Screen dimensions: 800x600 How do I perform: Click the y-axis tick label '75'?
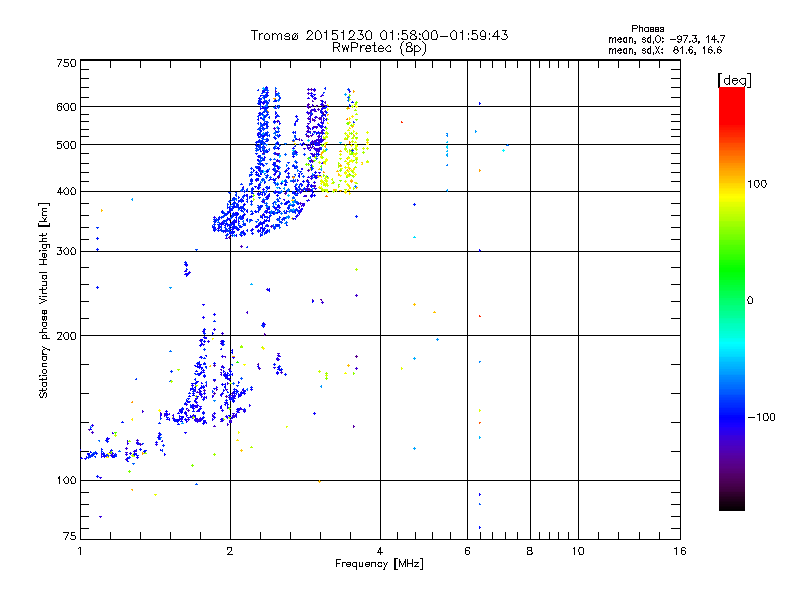tap(70, 536)
